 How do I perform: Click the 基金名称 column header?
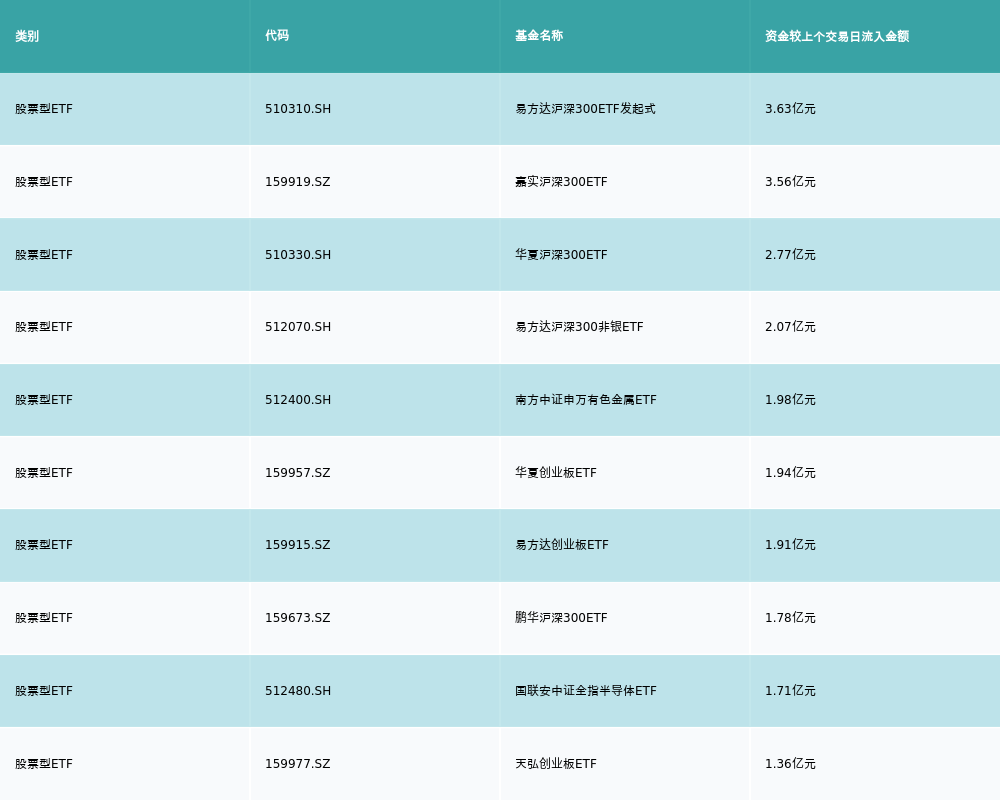[539, 36]
